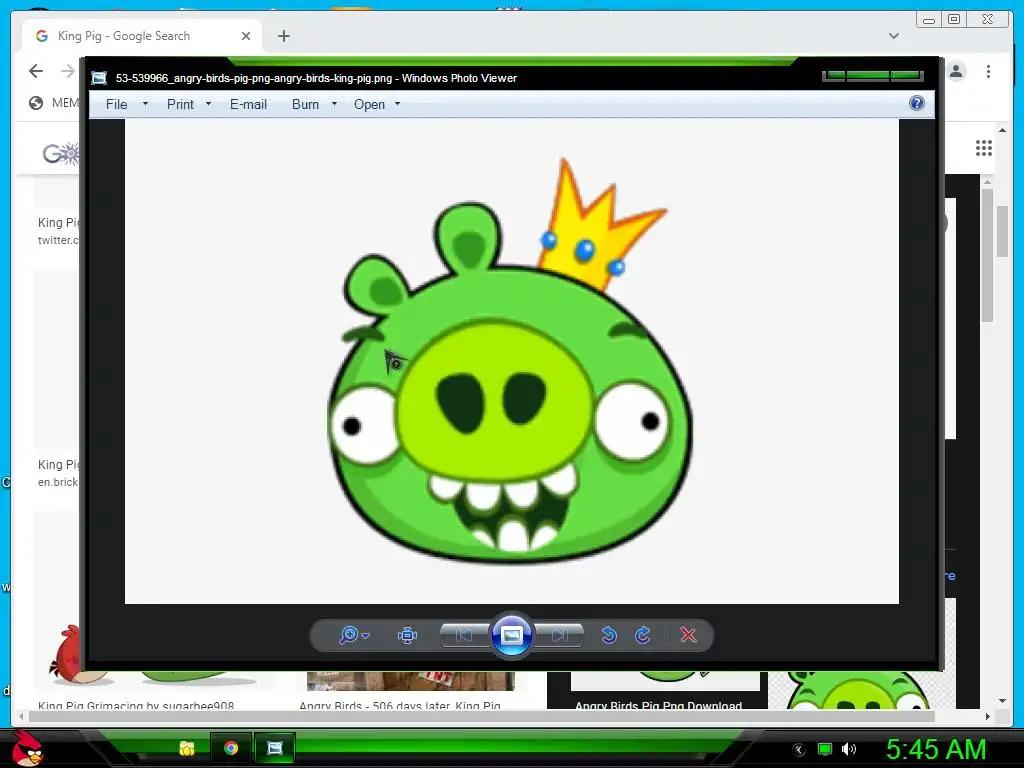
Task: Go to the previous photo
Action: 464,635
